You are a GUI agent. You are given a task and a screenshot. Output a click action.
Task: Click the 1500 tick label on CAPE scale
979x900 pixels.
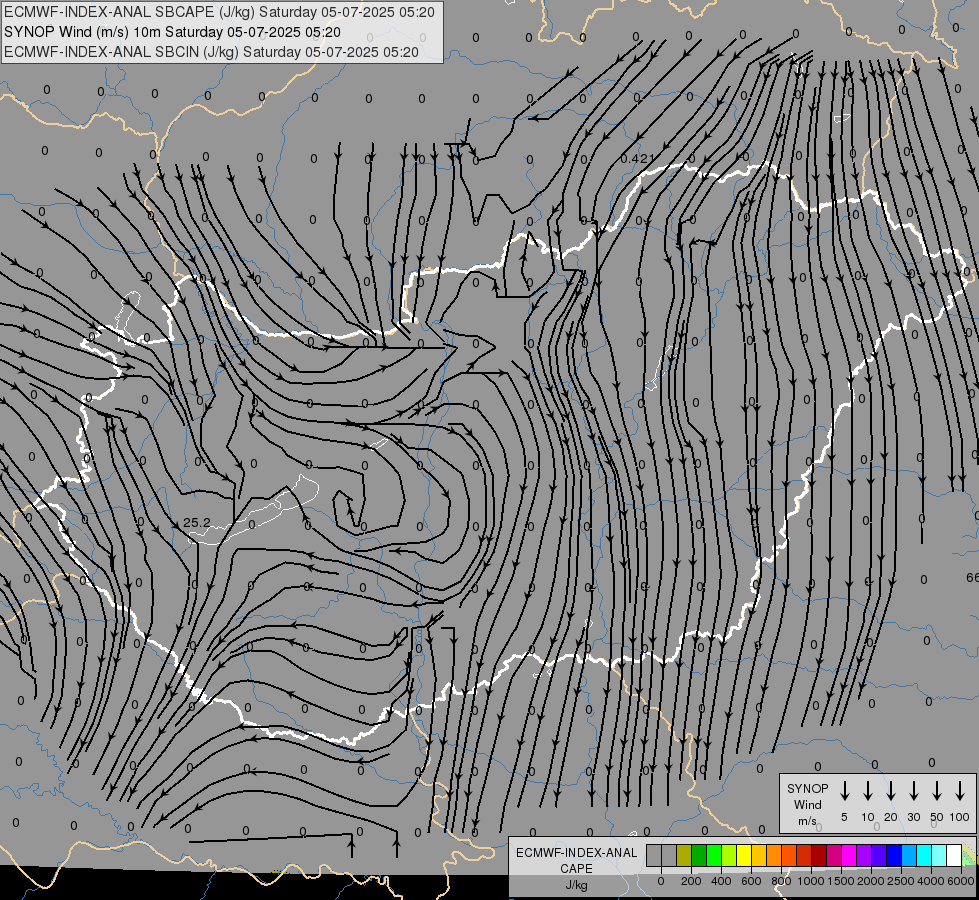[x=840, y=881]
